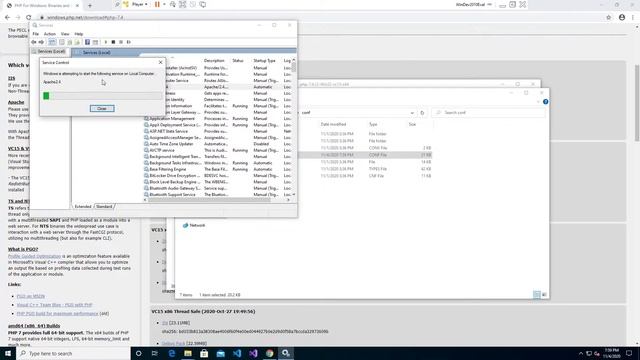640x360 pixels.
Task: Select Network in File Explorer navigation pane
Action: pos(194,225)
